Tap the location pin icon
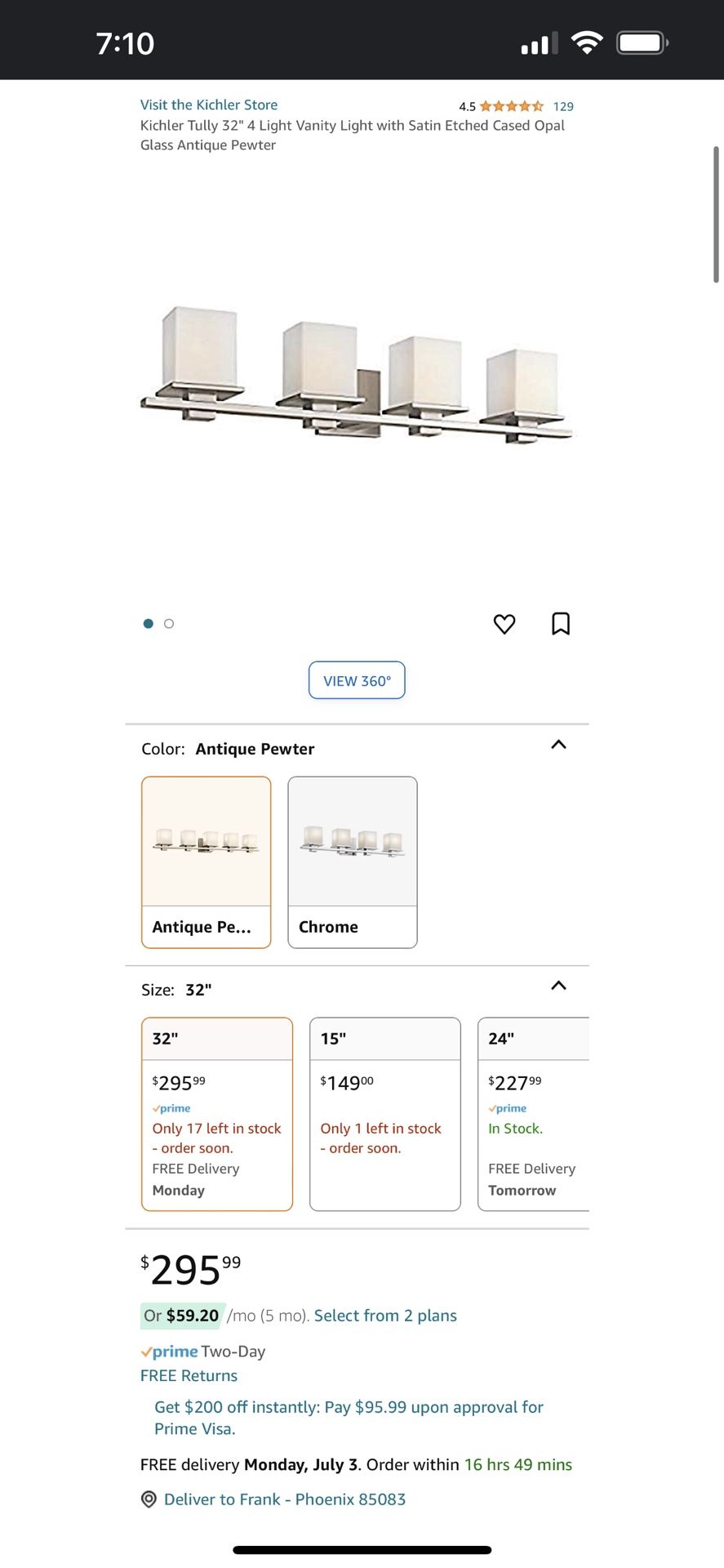The width and height of the screenshot is (724, 1568). (x=149, y=1499)
